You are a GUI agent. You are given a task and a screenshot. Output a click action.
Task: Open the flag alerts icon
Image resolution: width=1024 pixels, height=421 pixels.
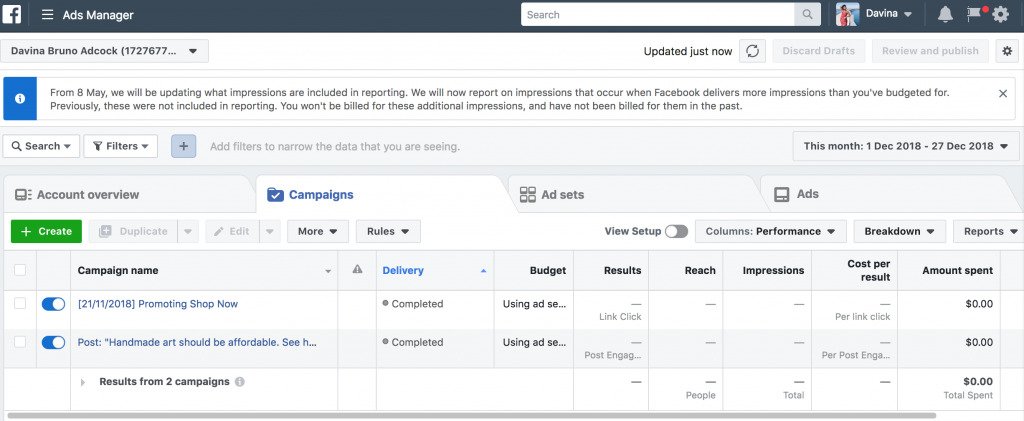coord(974,14)
